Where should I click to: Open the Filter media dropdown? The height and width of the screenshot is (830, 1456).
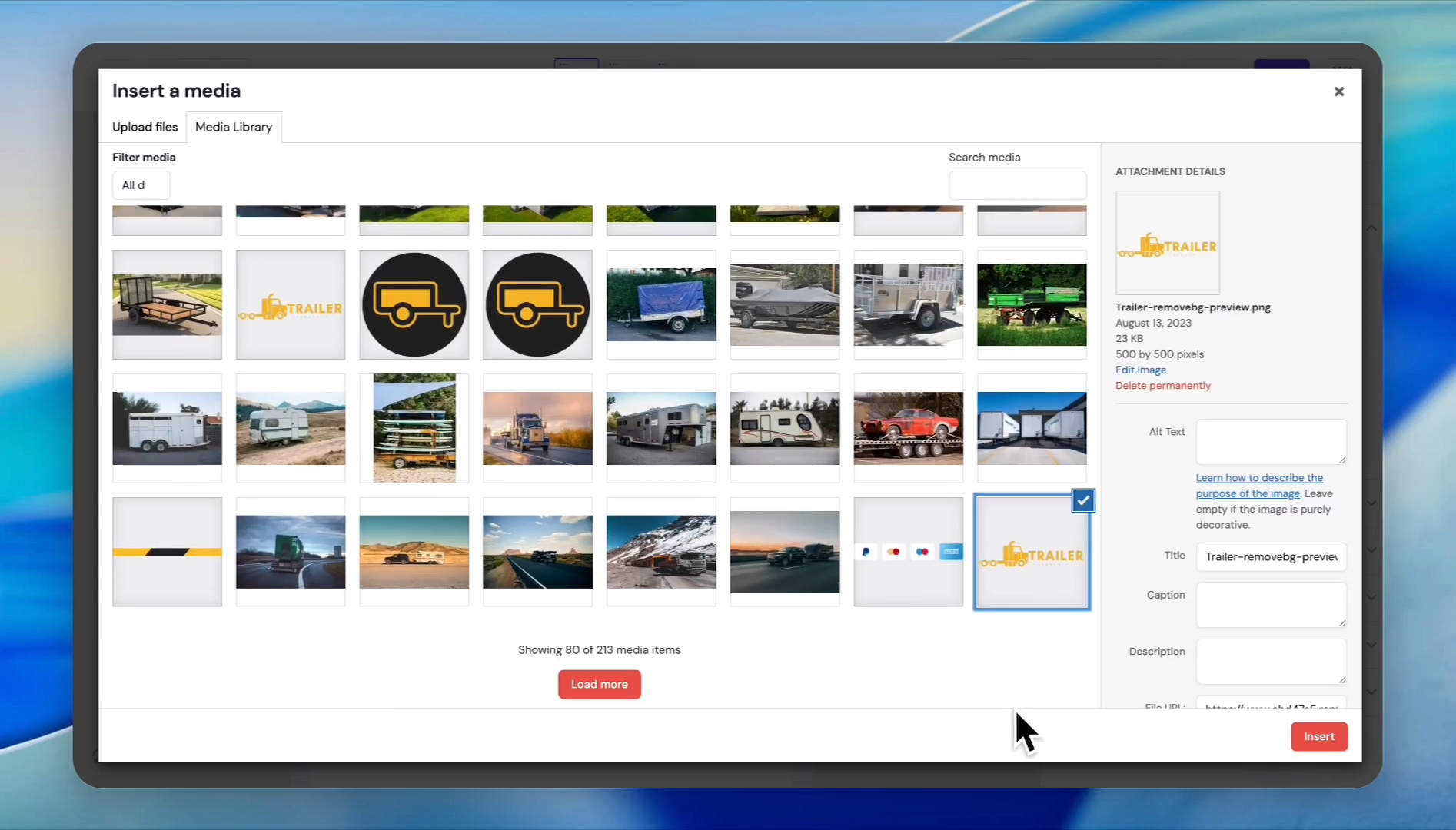click(x=141, y=185)
